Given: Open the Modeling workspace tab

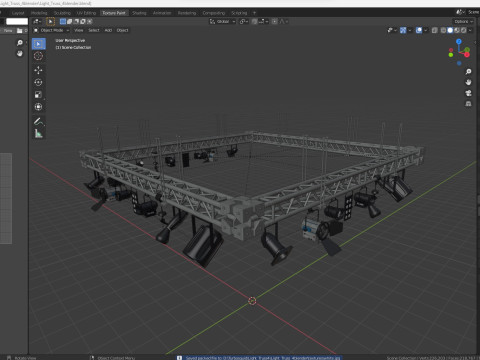Looking at the screenshot, I should (x=39, y=13).
